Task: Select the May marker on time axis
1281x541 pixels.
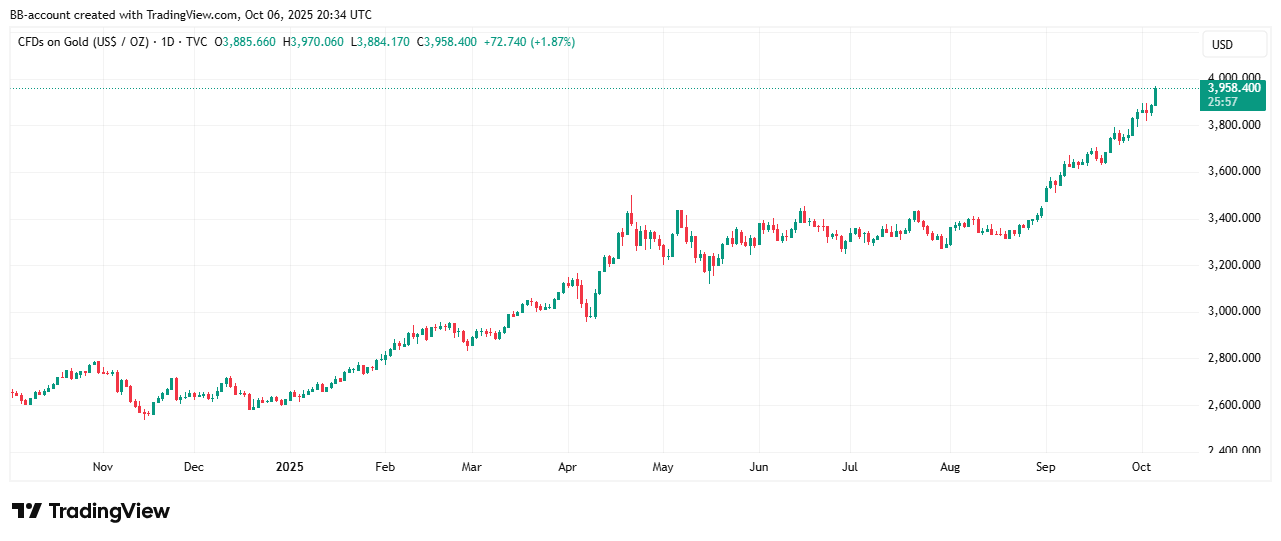Action: pyautogui.click(x=663, y=467)
